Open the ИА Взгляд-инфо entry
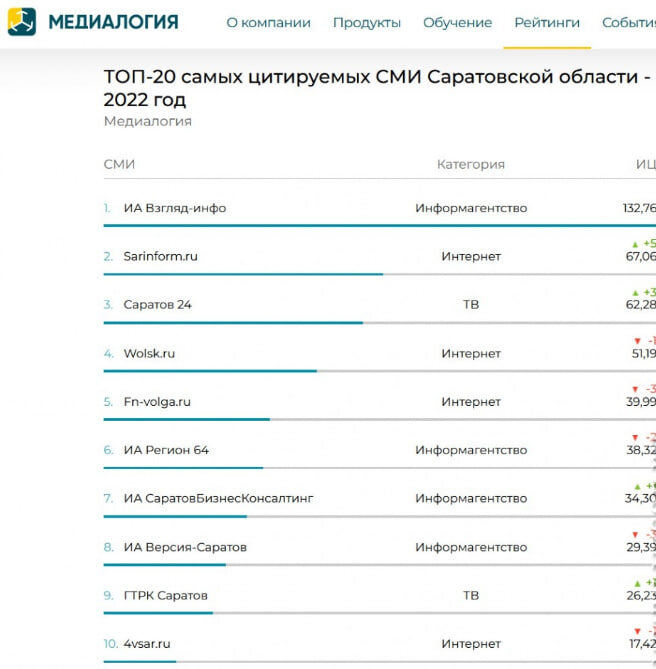The width and height of the screenshot is (656, 669). pos(175,208)
